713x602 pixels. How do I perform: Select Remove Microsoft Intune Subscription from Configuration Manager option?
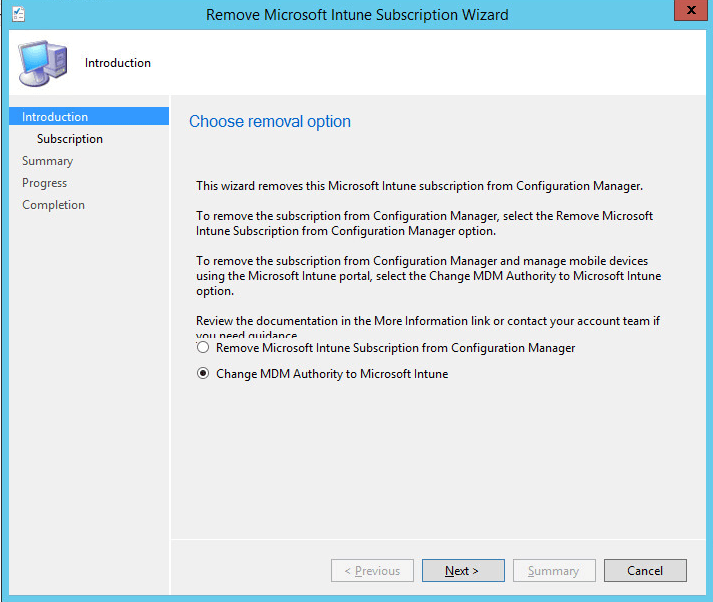pos(386,348)
